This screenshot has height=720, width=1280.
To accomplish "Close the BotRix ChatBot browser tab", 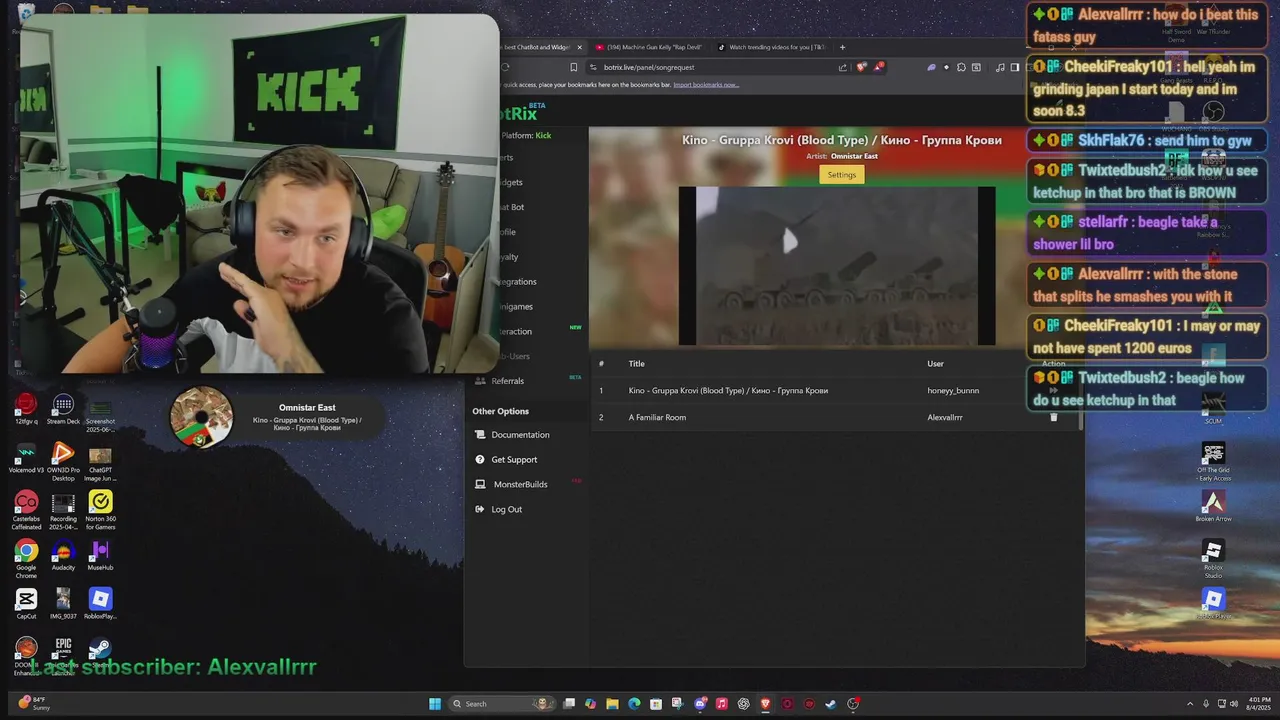I will 579,47.
